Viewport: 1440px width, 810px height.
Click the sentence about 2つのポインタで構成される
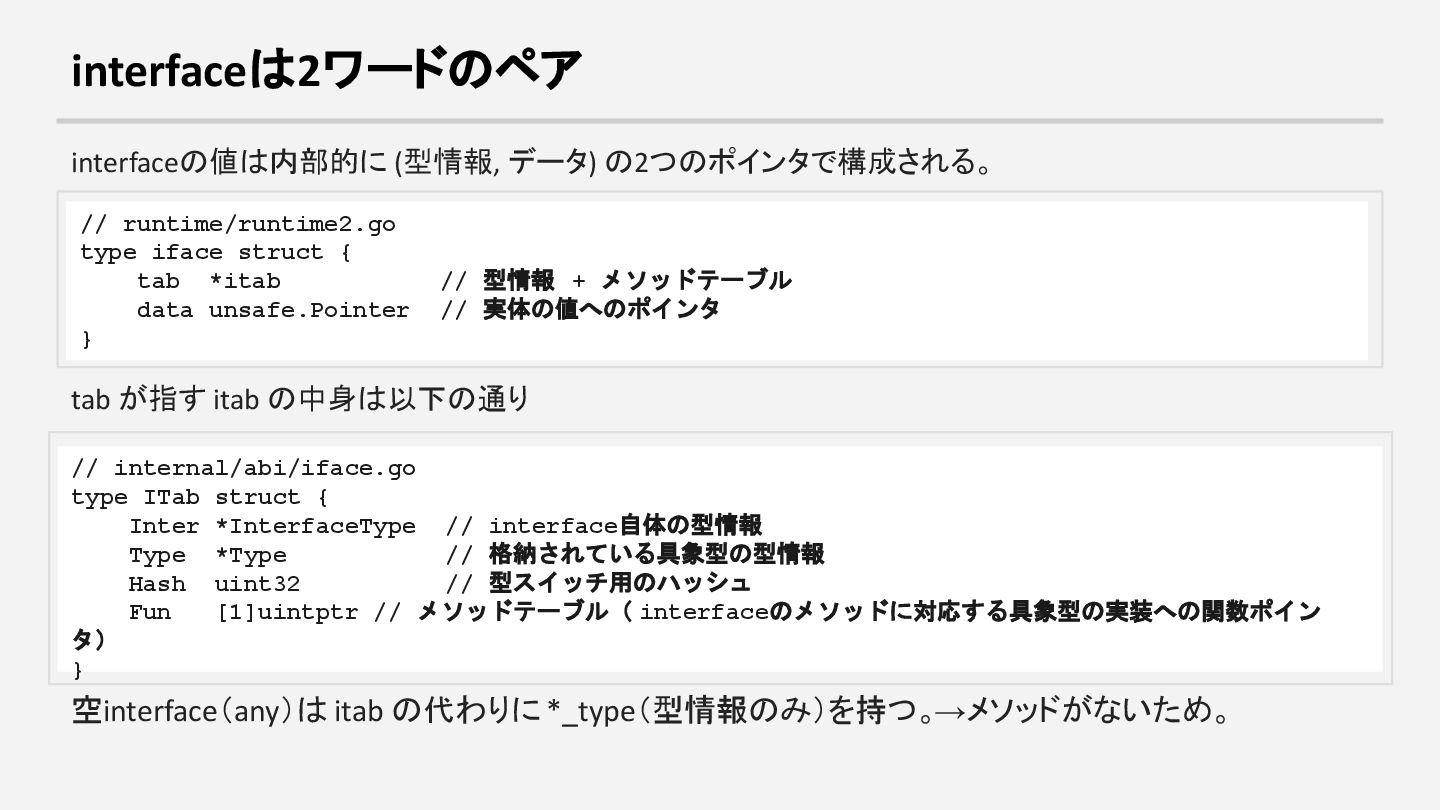tap(531, 161)
